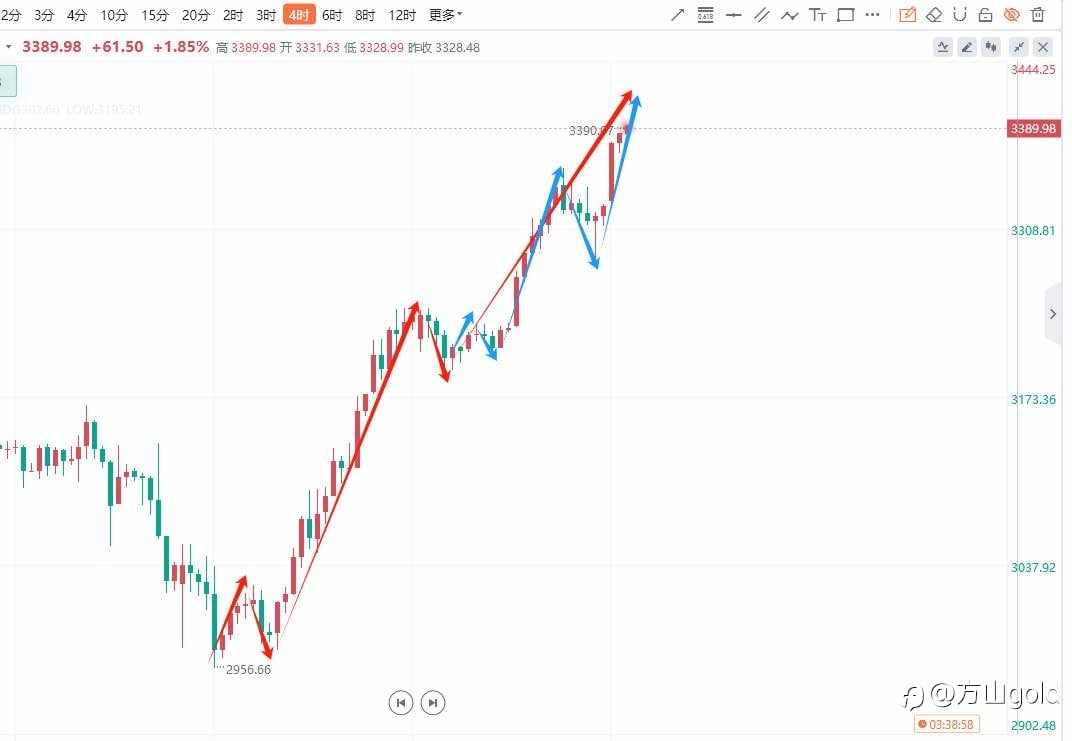Switch to the 10分 timeframe
1072x741 pixels.
114,14
